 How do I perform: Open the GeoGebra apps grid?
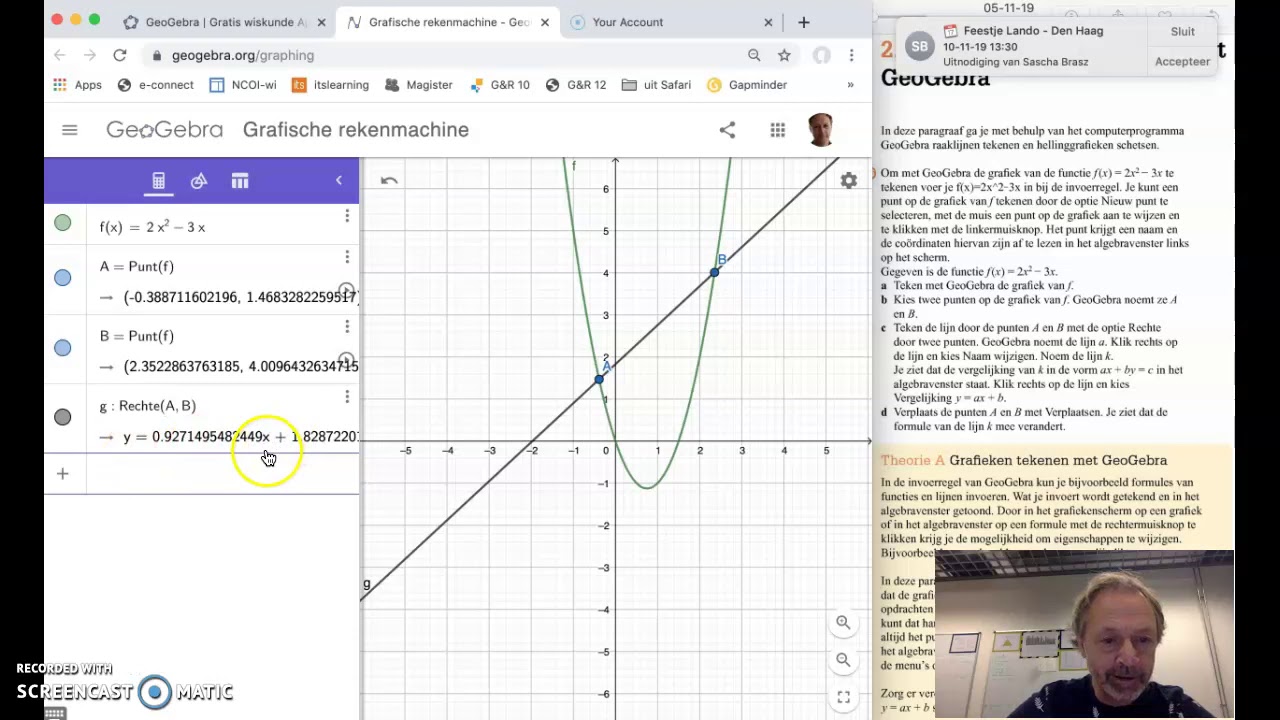[777, 130]
